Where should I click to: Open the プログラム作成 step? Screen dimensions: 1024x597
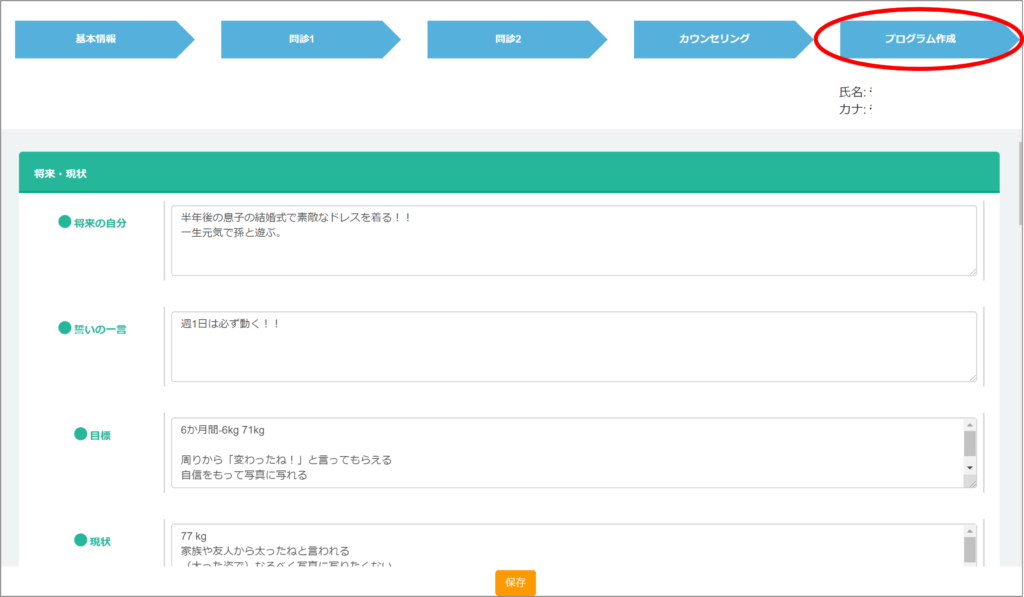[x=920, y=39]
